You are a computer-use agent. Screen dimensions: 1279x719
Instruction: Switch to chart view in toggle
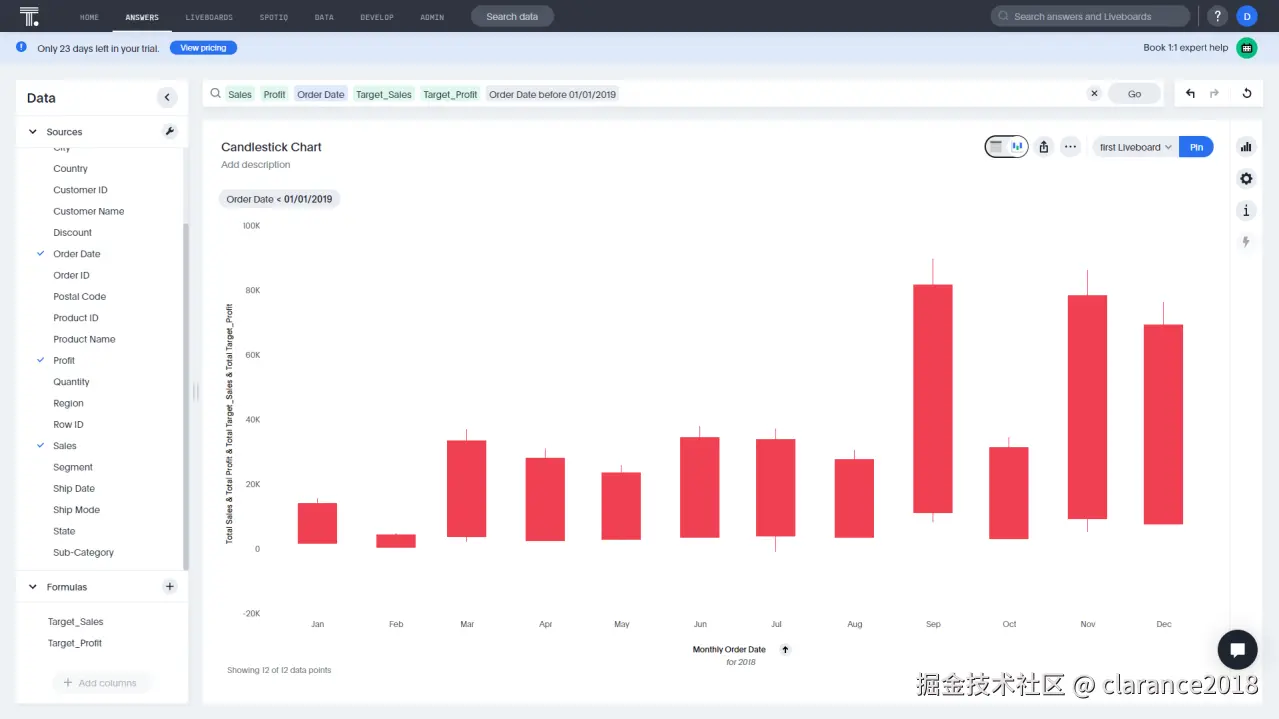(1017, 147)
